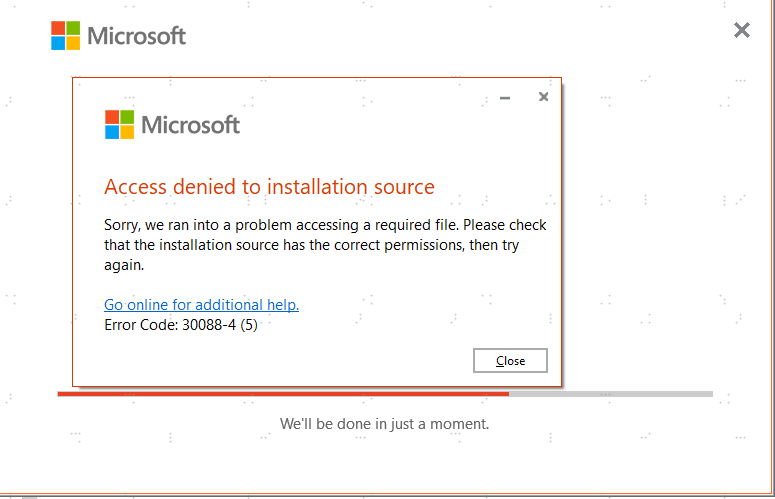Click the 'Microsoft' wordmark in the installer header

pyautogui.click(x=137, y=36)
